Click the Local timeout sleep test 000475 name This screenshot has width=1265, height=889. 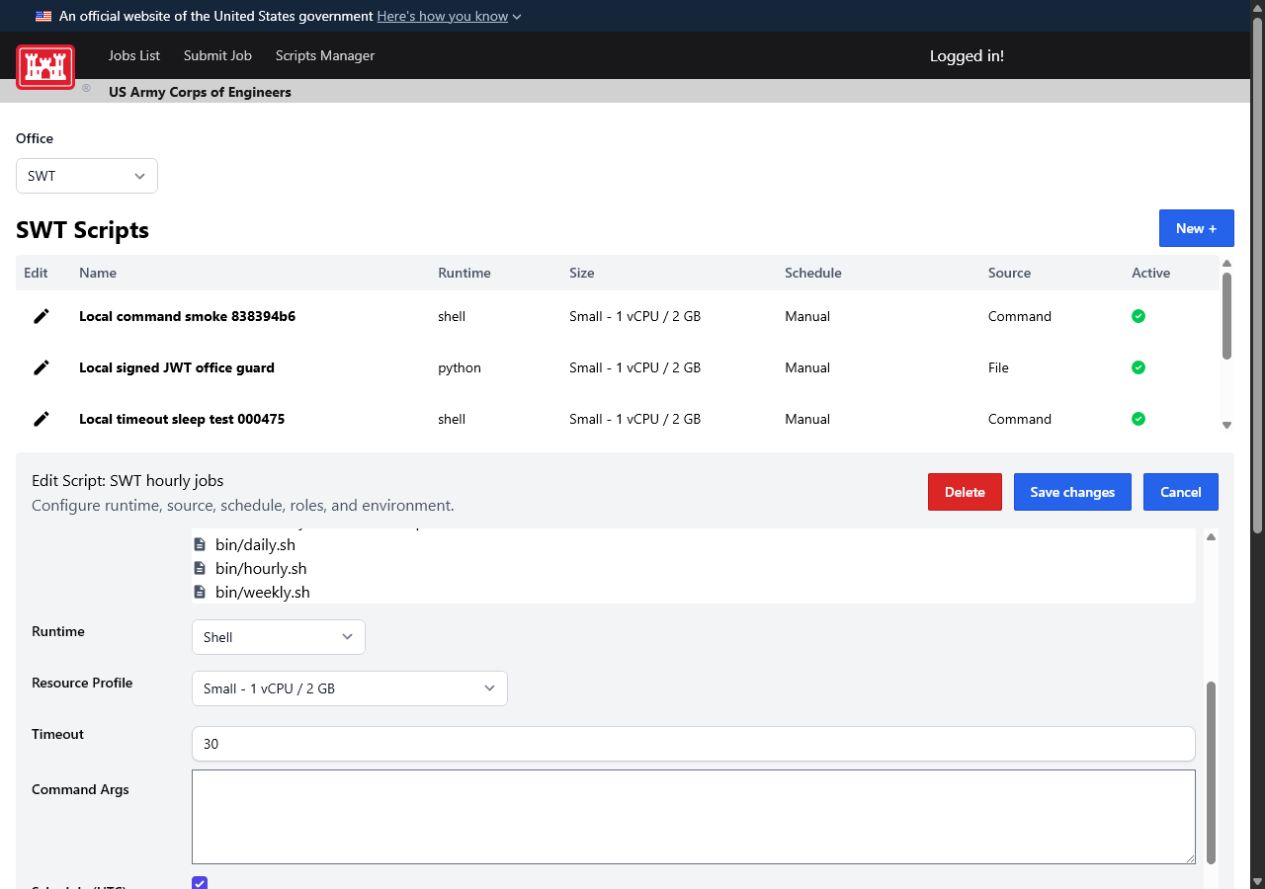pyautogui.click(x=182, y=419)
